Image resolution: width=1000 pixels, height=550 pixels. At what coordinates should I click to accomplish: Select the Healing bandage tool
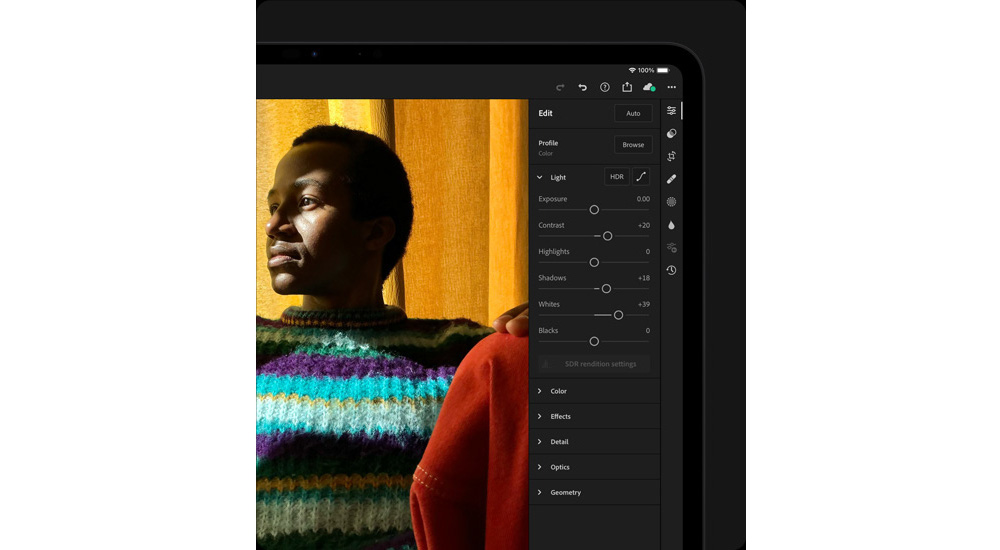pyautogui.click(x=672, y=179)
